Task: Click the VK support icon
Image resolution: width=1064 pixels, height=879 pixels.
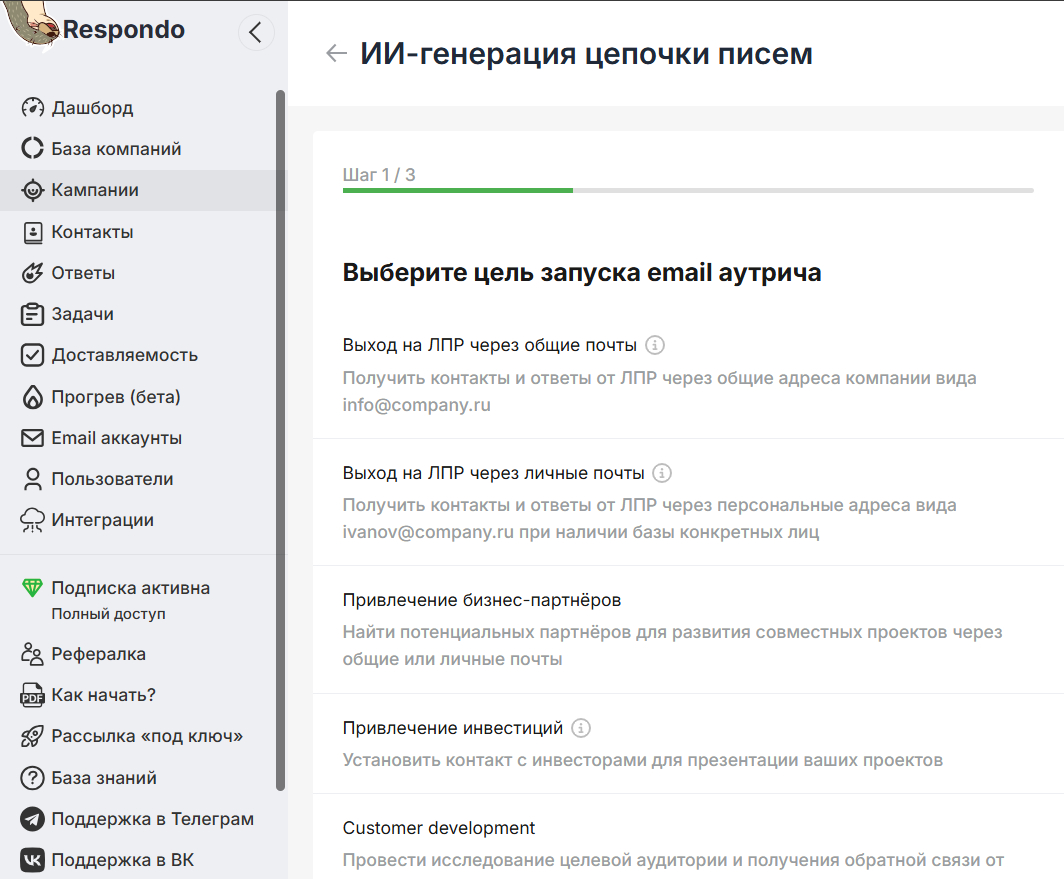Action: (x=32, y=860)
